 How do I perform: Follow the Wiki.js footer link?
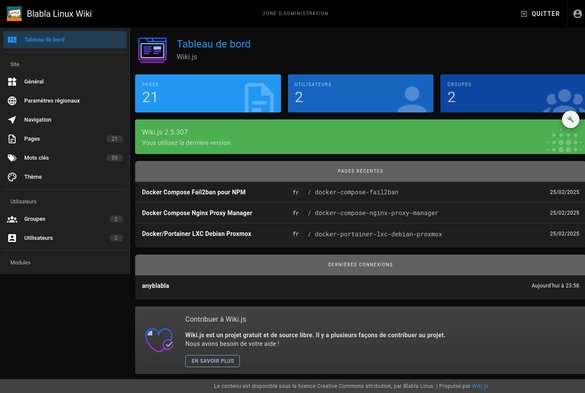480,386
